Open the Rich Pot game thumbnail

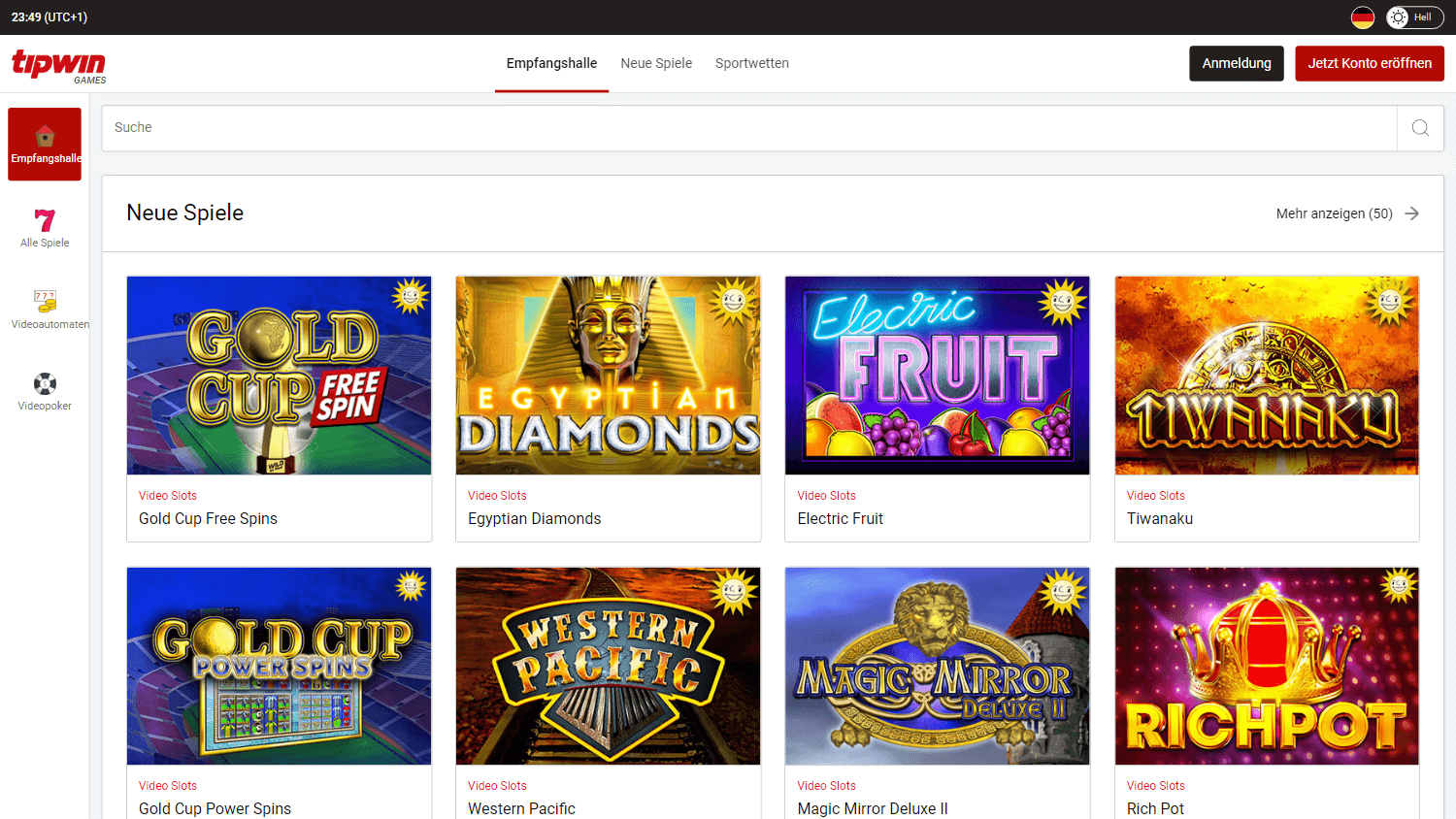click(1267, 667)
